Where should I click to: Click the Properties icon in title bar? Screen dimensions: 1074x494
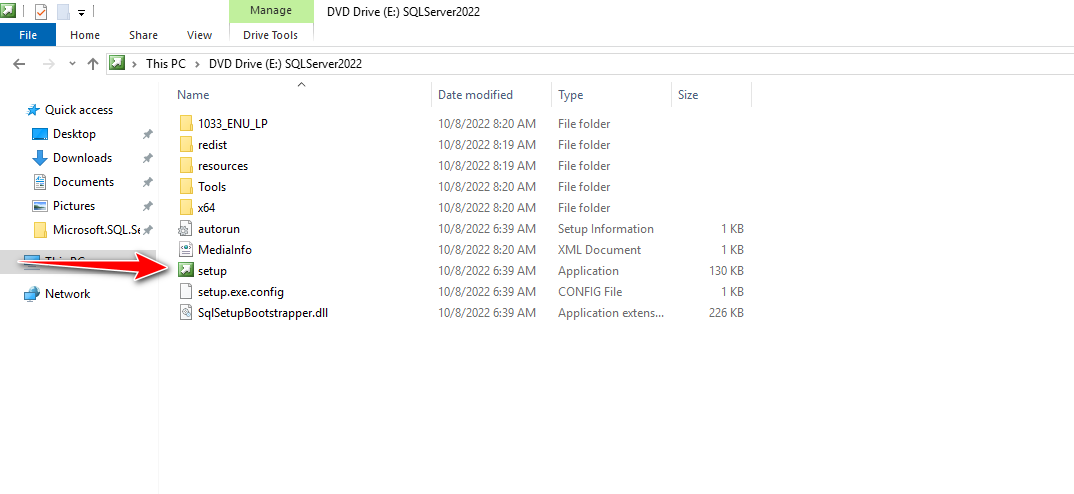pos(41,12)
